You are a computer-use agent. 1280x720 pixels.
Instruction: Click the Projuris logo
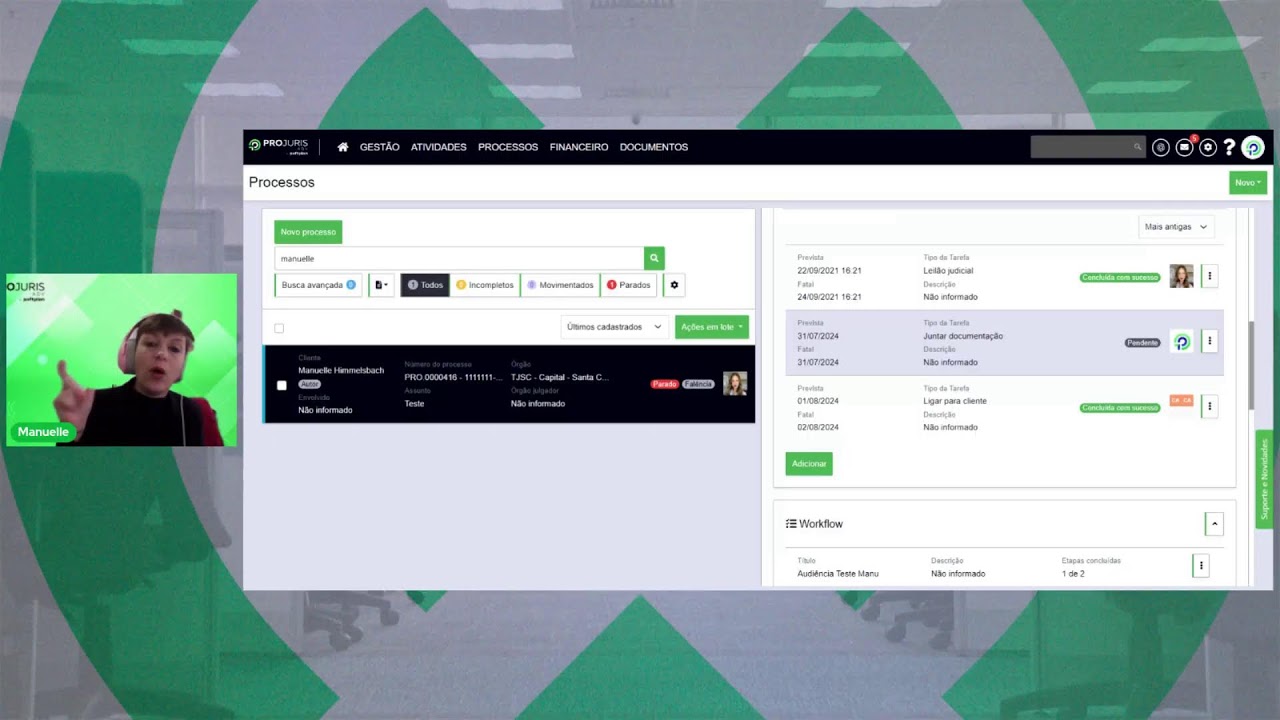pos(278,146)
